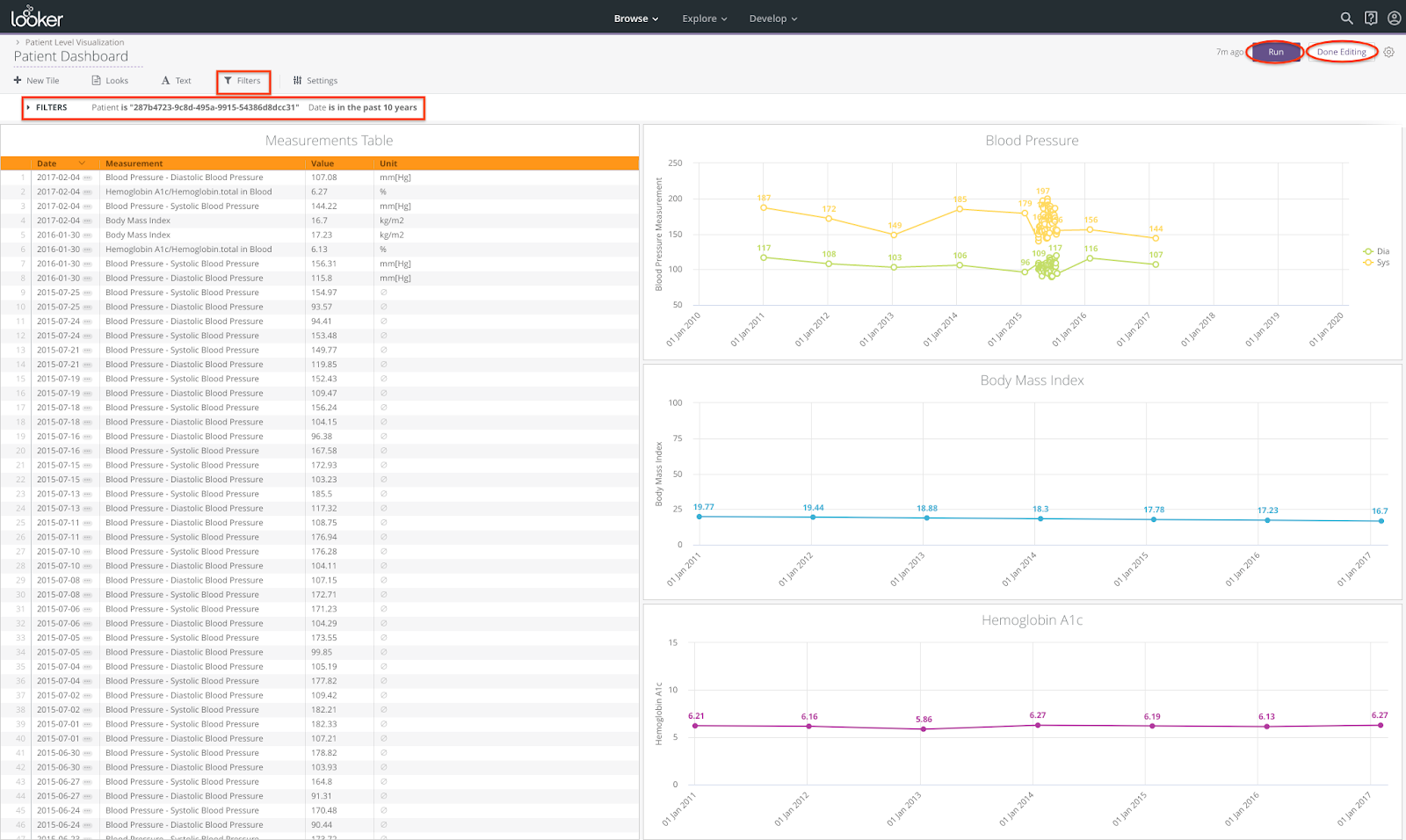1406x840 pixels.
Task: Open the search magnifier icon
Action: point(1346,18)
